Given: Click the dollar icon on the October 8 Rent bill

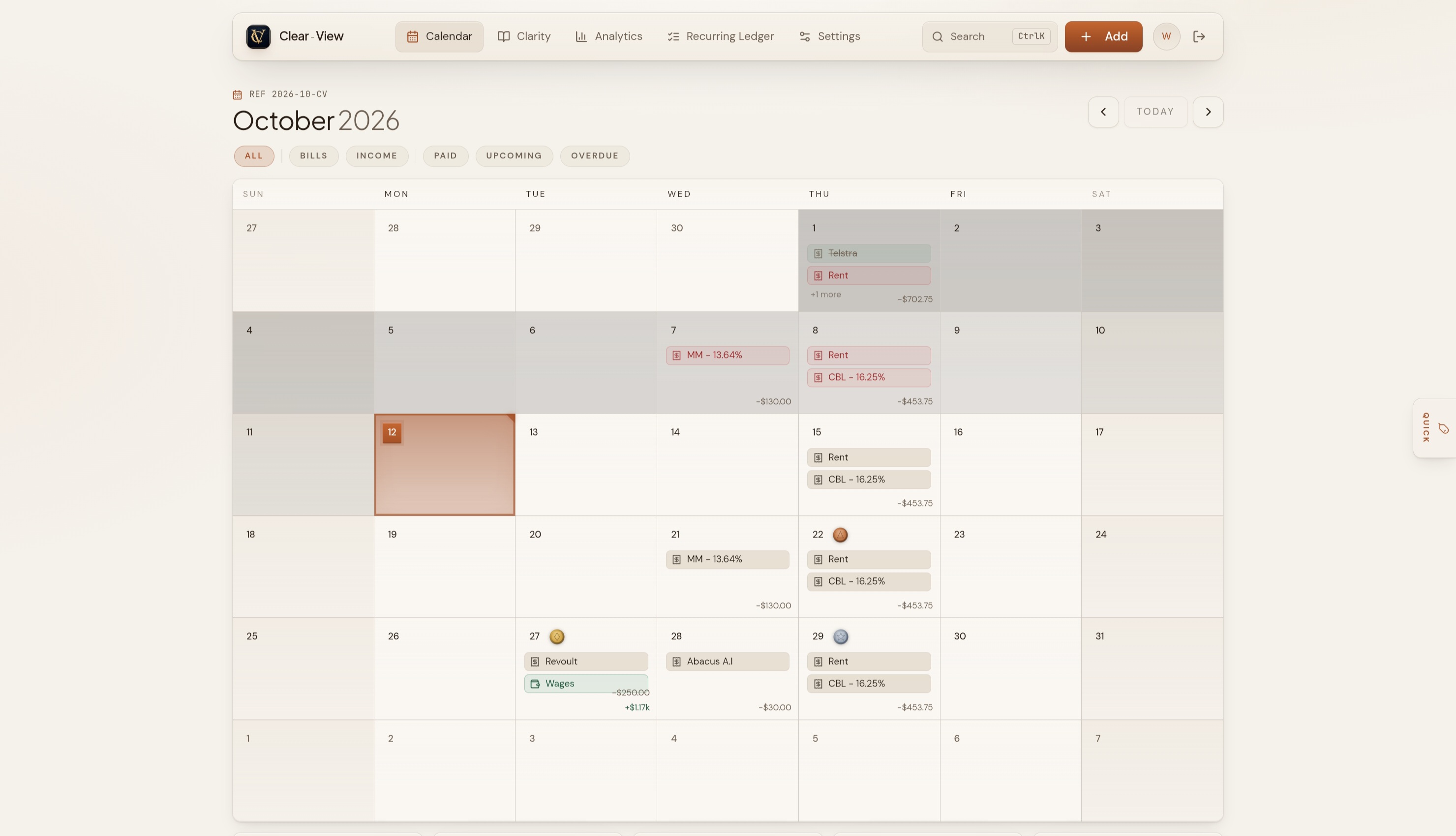Looking at the screenshot, I should (x=818, y=356).
